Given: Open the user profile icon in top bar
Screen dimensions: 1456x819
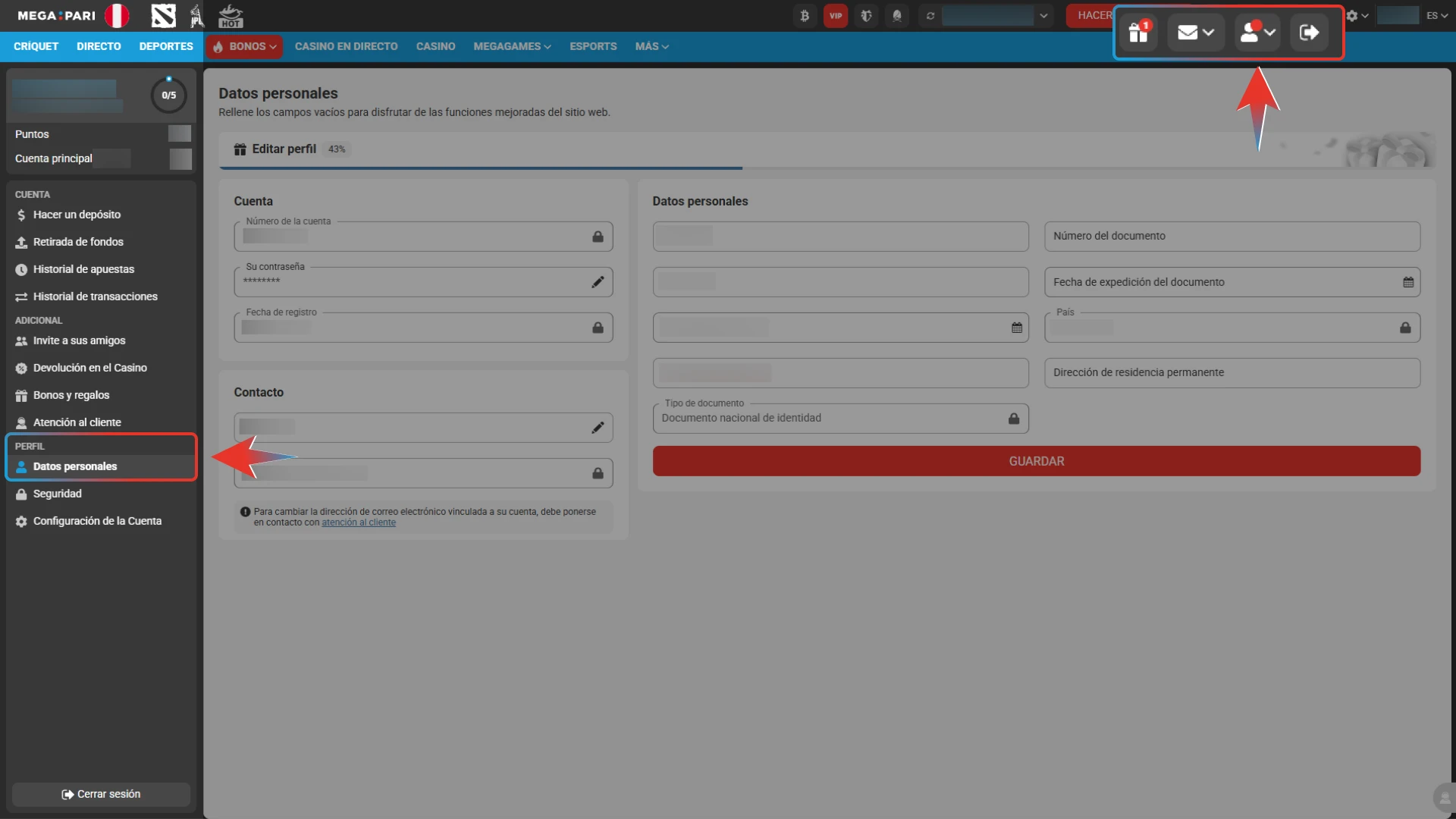Looking at the screenshot, I should 1253,32.
